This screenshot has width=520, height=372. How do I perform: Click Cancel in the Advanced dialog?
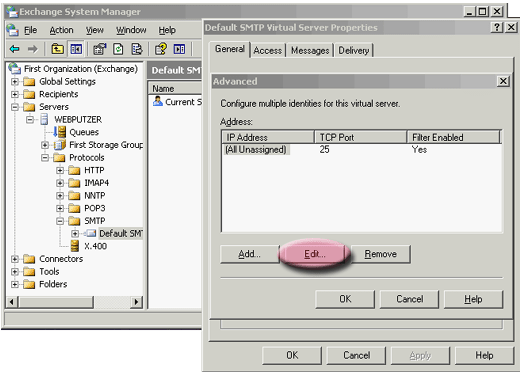coord(409,299)
